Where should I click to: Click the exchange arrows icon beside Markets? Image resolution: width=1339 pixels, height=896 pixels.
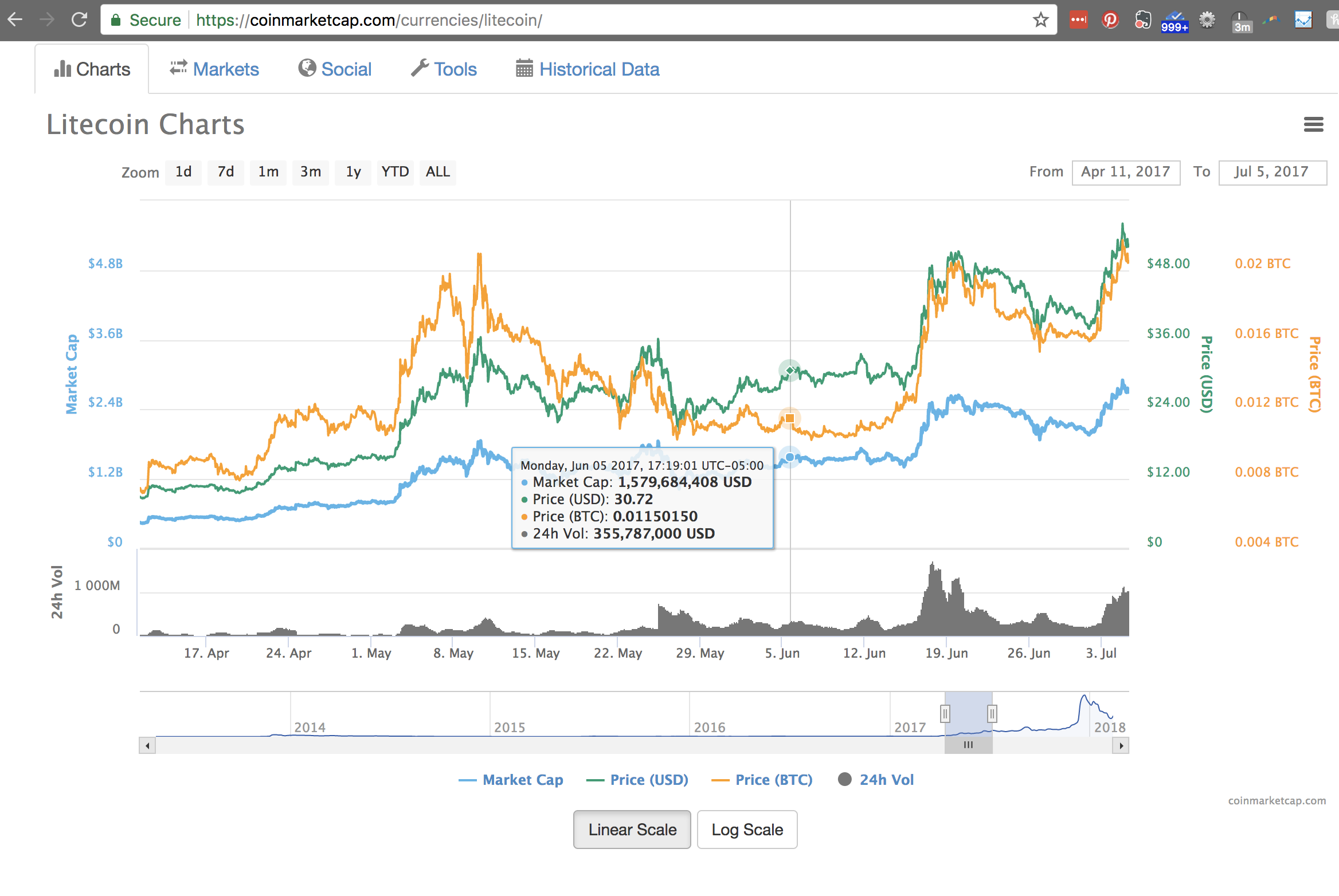point(178,68)
